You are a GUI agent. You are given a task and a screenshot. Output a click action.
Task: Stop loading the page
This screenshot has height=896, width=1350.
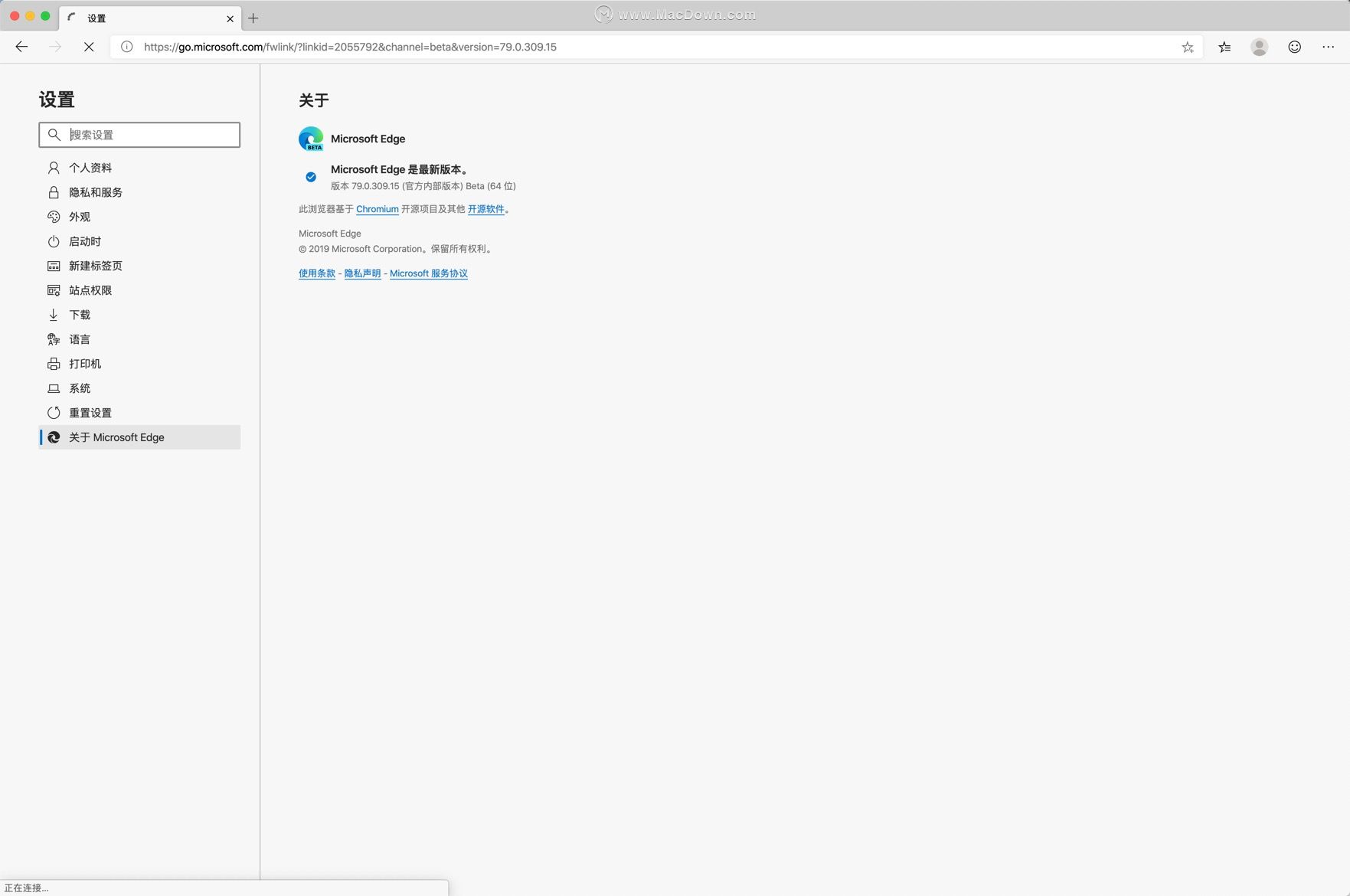pos(89,47)
